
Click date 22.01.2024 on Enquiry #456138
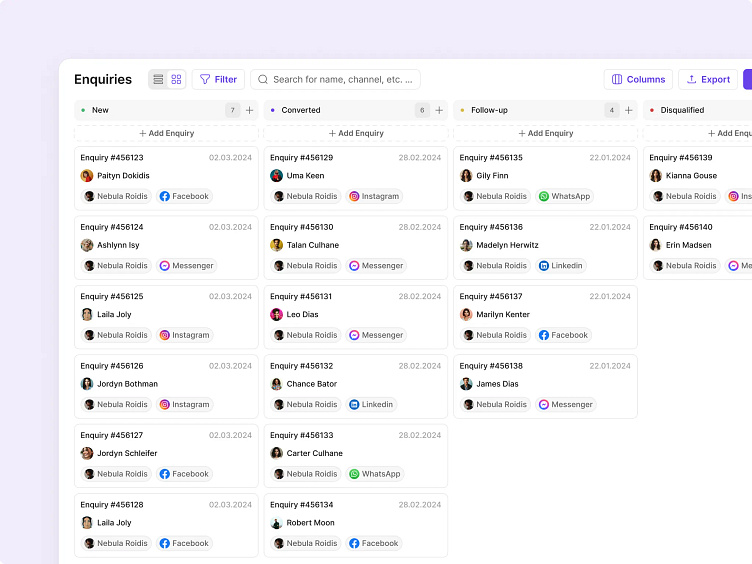point(610,366)
